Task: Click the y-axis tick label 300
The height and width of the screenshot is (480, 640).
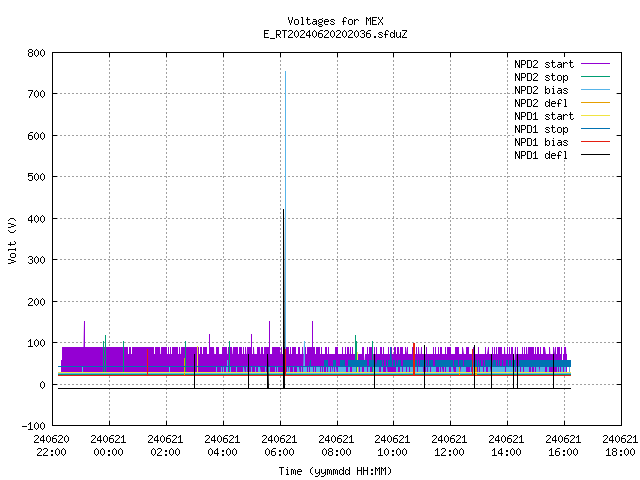Action: coord(36,260)
